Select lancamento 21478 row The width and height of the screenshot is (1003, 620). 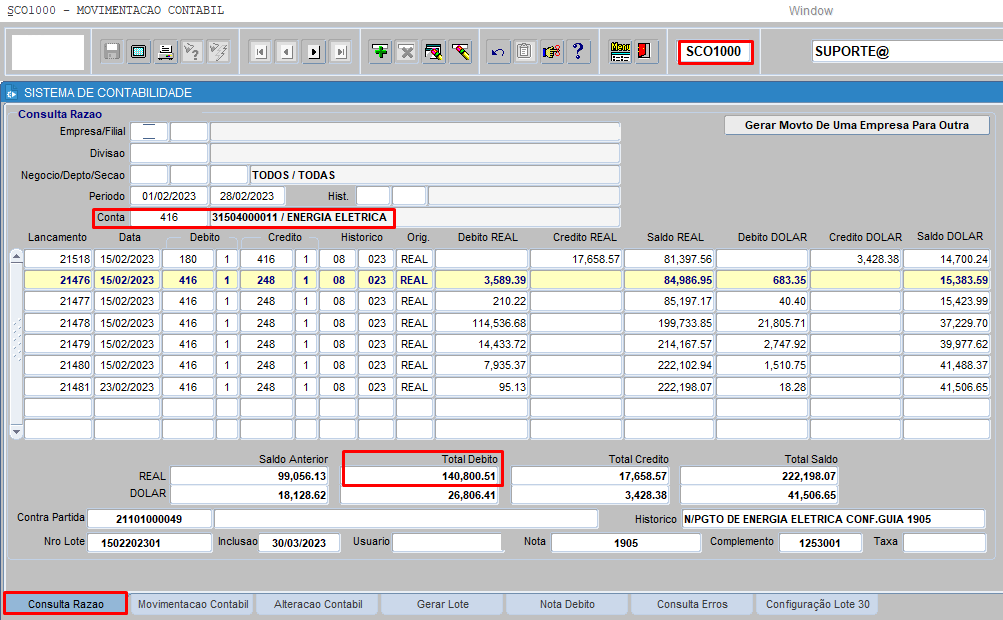[58, 323]
